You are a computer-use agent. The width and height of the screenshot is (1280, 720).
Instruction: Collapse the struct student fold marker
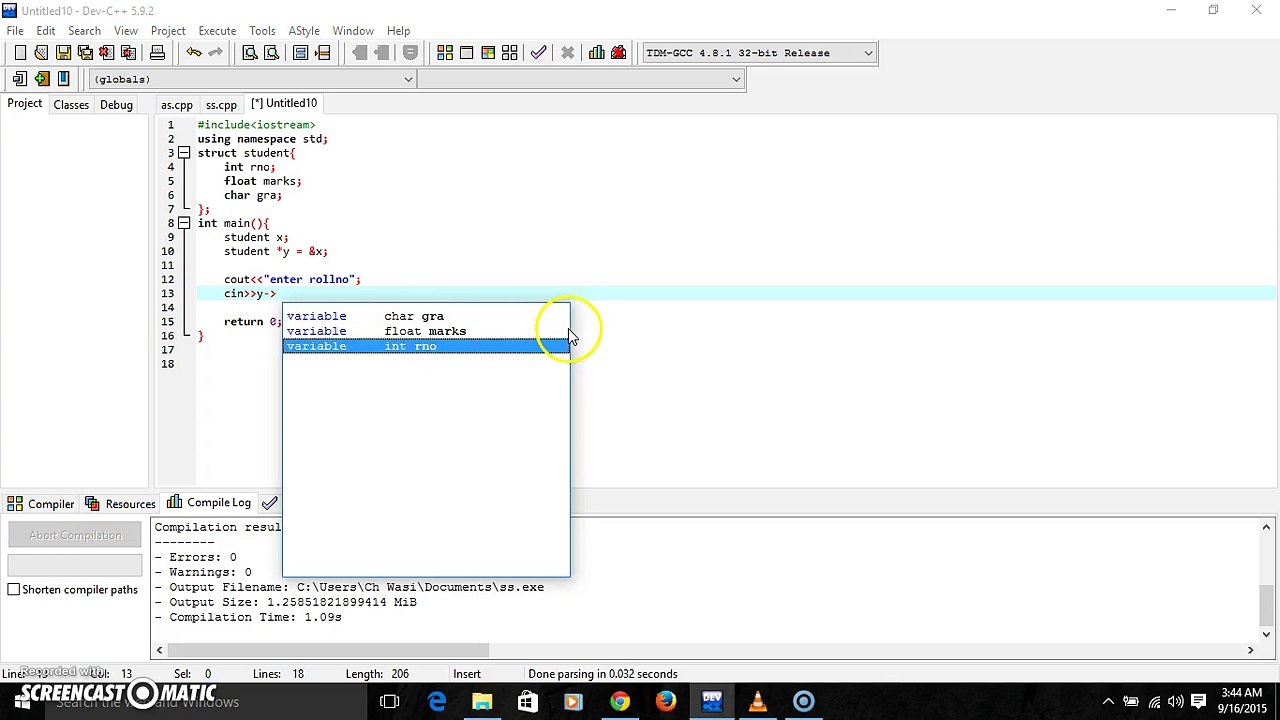[184, 153]
